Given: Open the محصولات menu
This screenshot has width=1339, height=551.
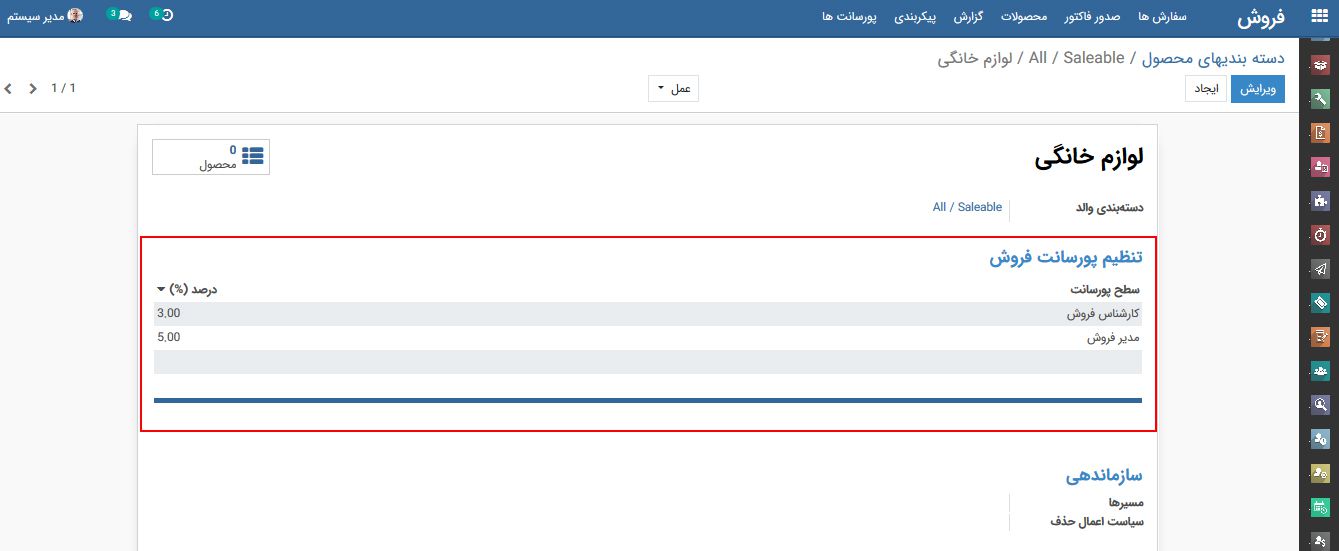Looking at the screenshot, I should click(x=1024, y=17).
